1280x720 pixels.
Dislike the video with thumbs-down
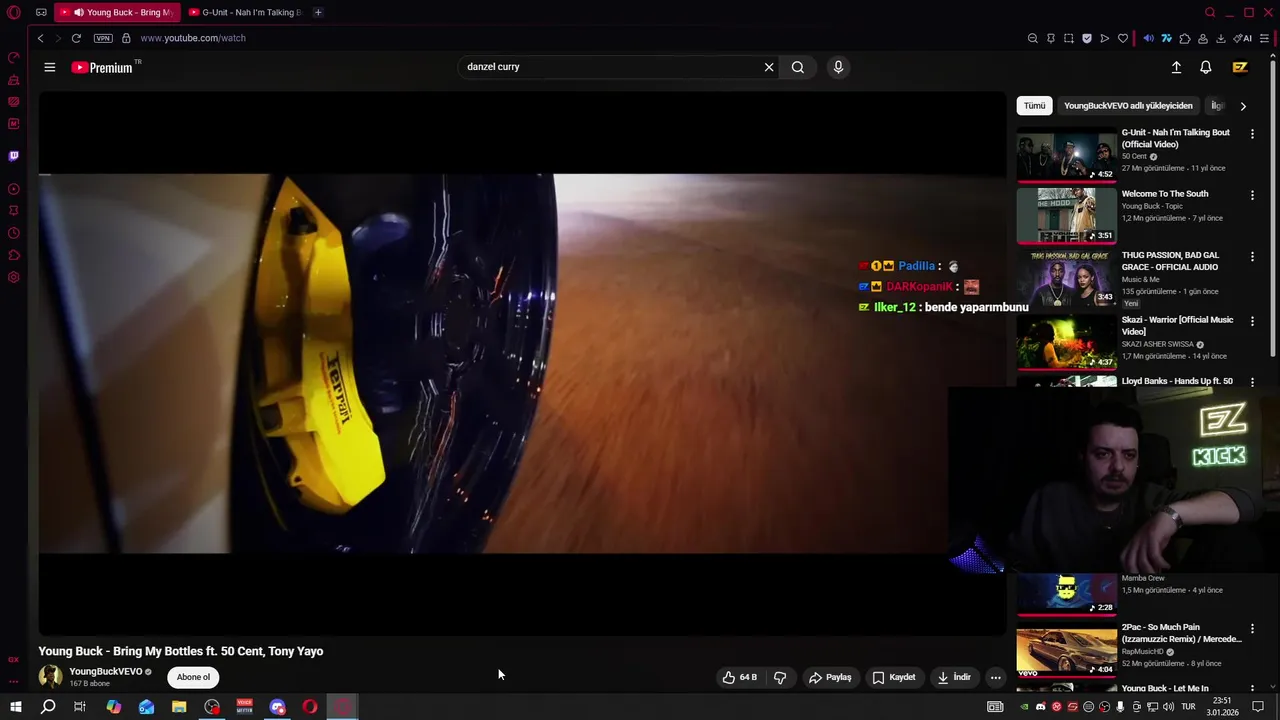point(780,677)
